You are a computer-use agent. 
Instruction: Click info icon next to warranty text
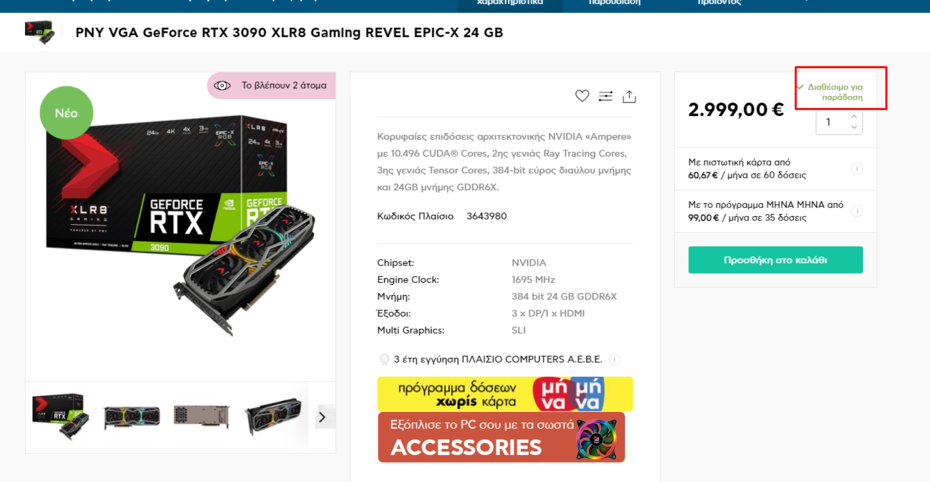tap(615, 360)
